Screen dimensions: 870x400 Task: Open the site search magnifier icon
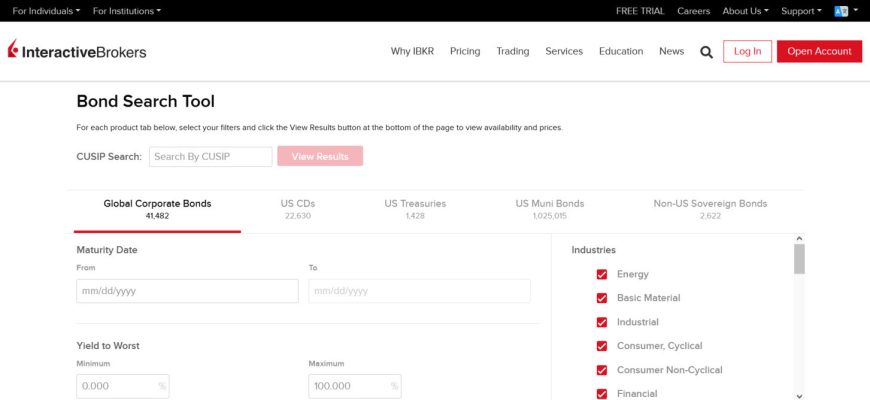point(706,52)
